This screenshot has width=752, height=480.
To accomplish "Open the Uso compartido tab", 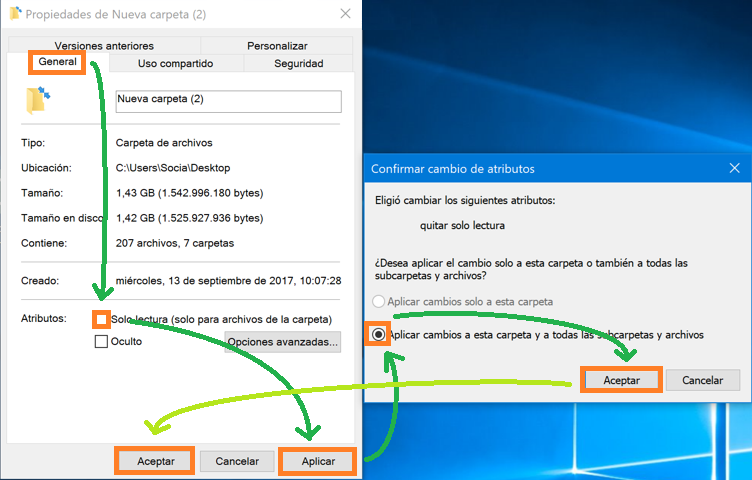I will click(x=176, y=63).
